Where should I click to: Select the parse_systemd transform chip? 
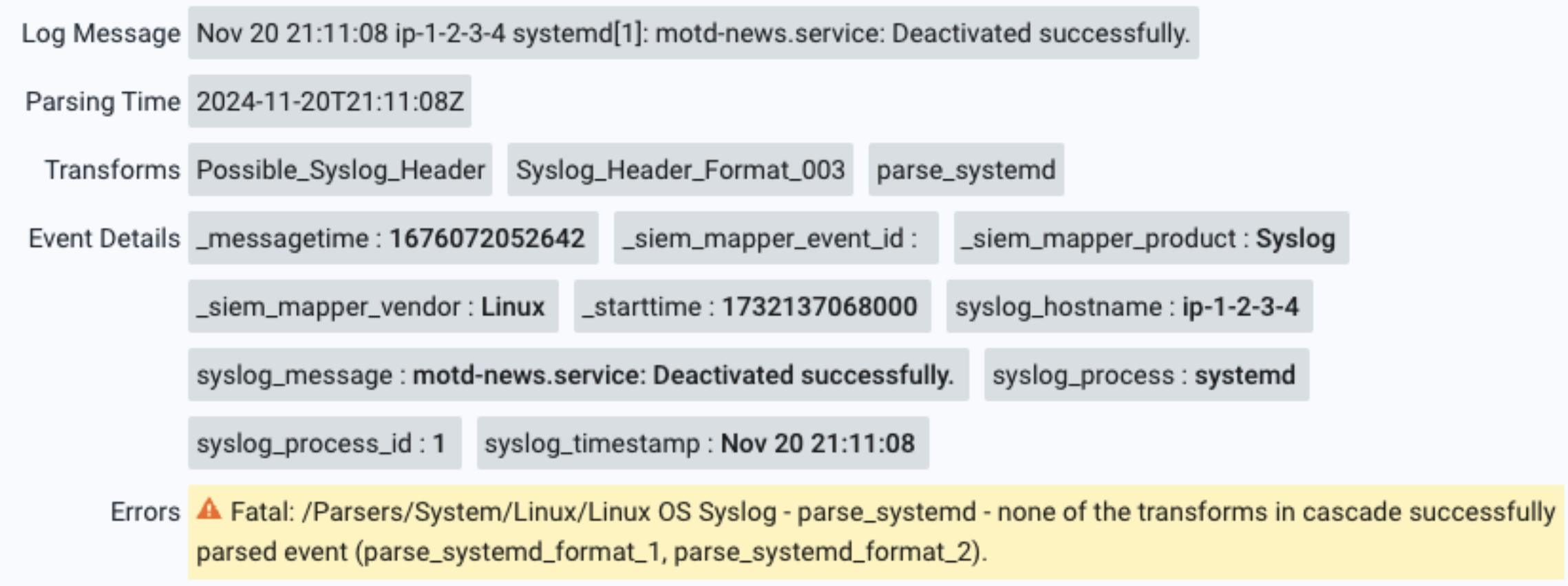tap(966, 170)
